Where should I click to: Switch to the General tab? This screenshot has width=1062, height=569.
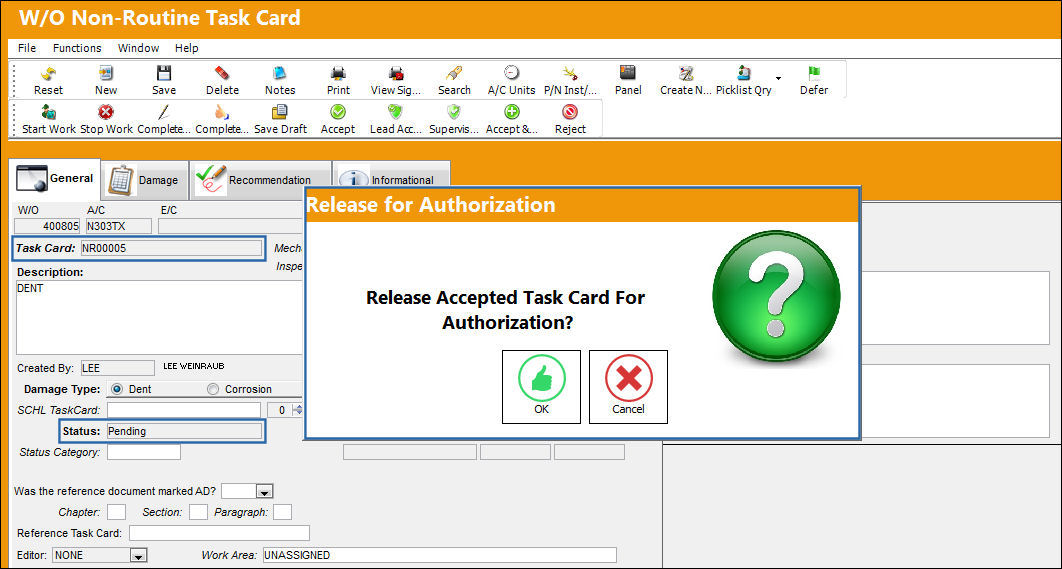click(x=56, y=178)
